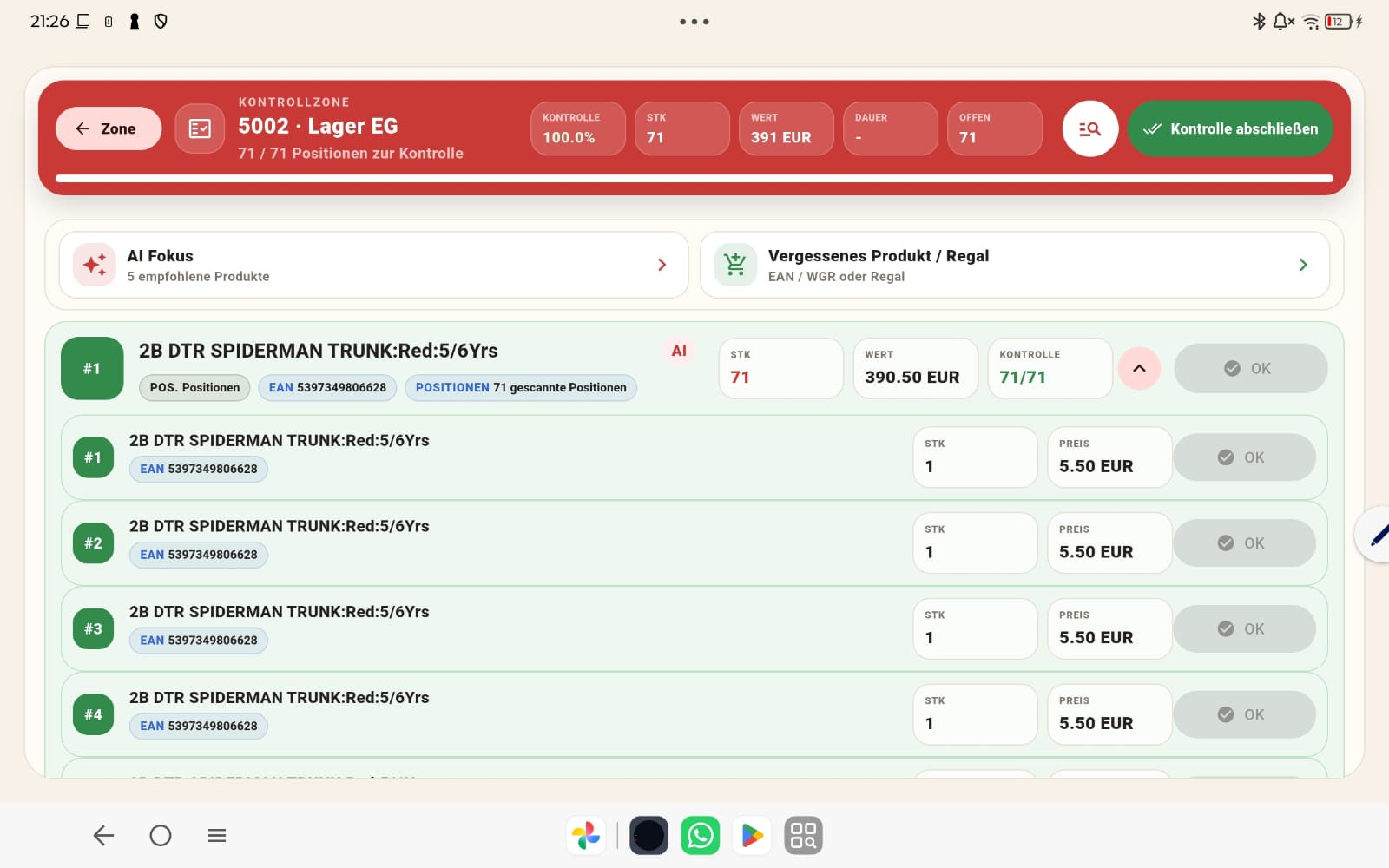This screenshot has height=868, width=1389.
Task: Confirm the group with the top OK button
Action: (1250, 368)
